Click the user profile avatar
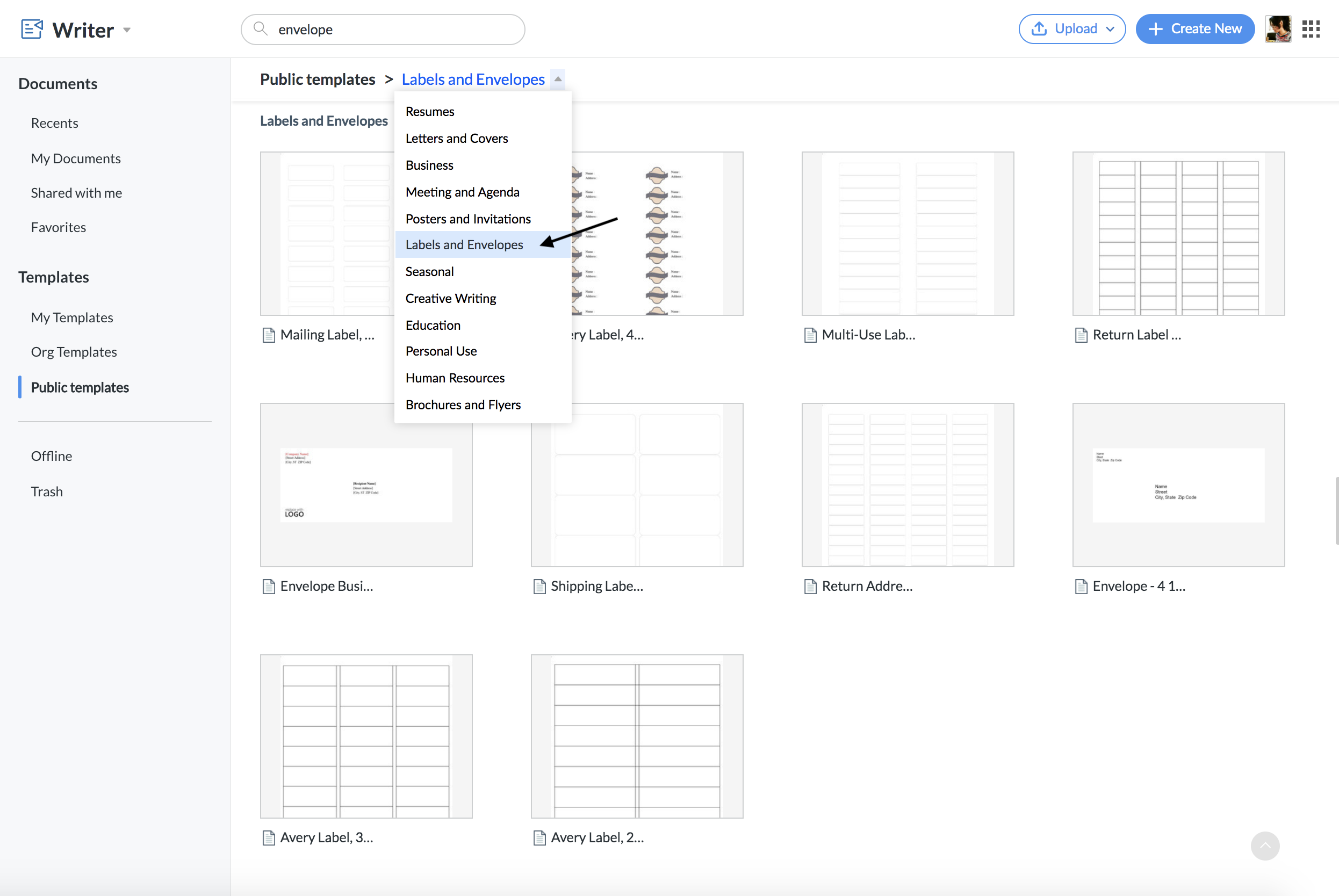 (1278, 29)
